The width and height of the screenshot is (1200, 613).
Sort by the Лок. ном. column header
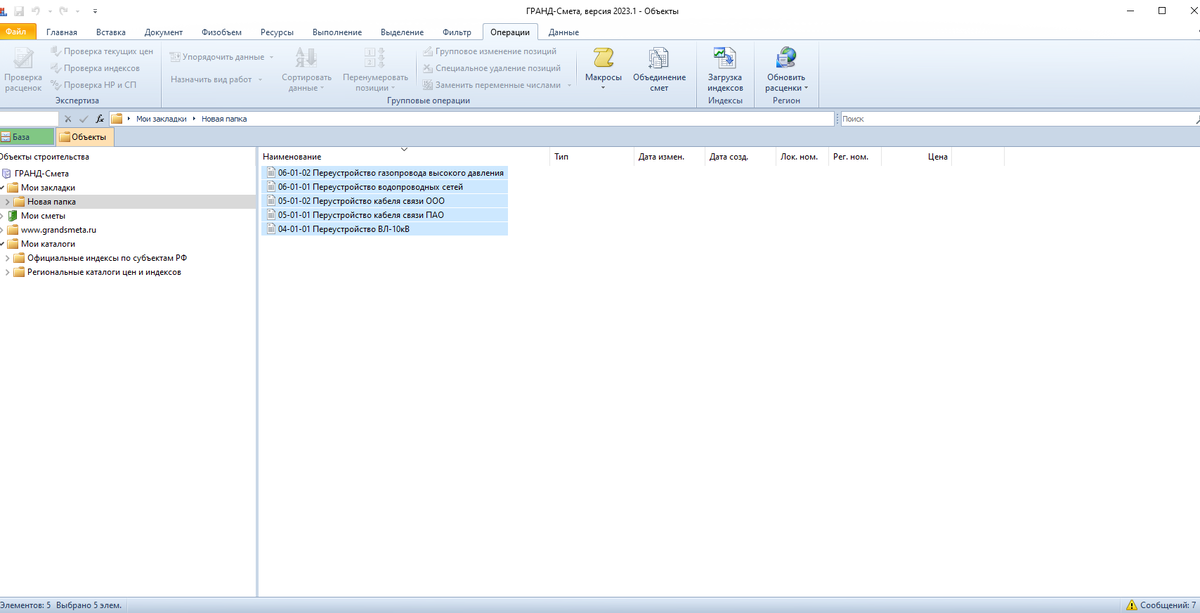point(802,157)
